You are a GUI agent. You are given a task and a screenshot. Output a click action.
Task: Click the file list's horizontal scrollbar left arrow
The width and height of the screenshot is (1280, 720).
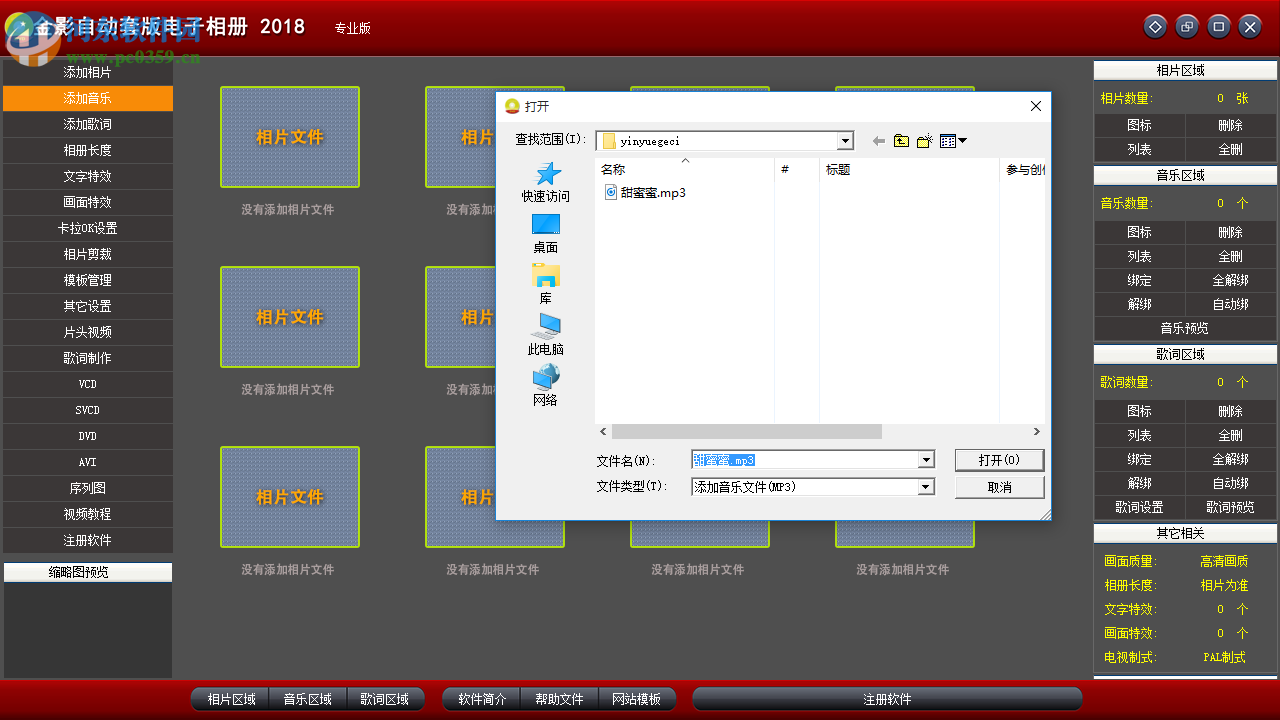coord(603,432)
